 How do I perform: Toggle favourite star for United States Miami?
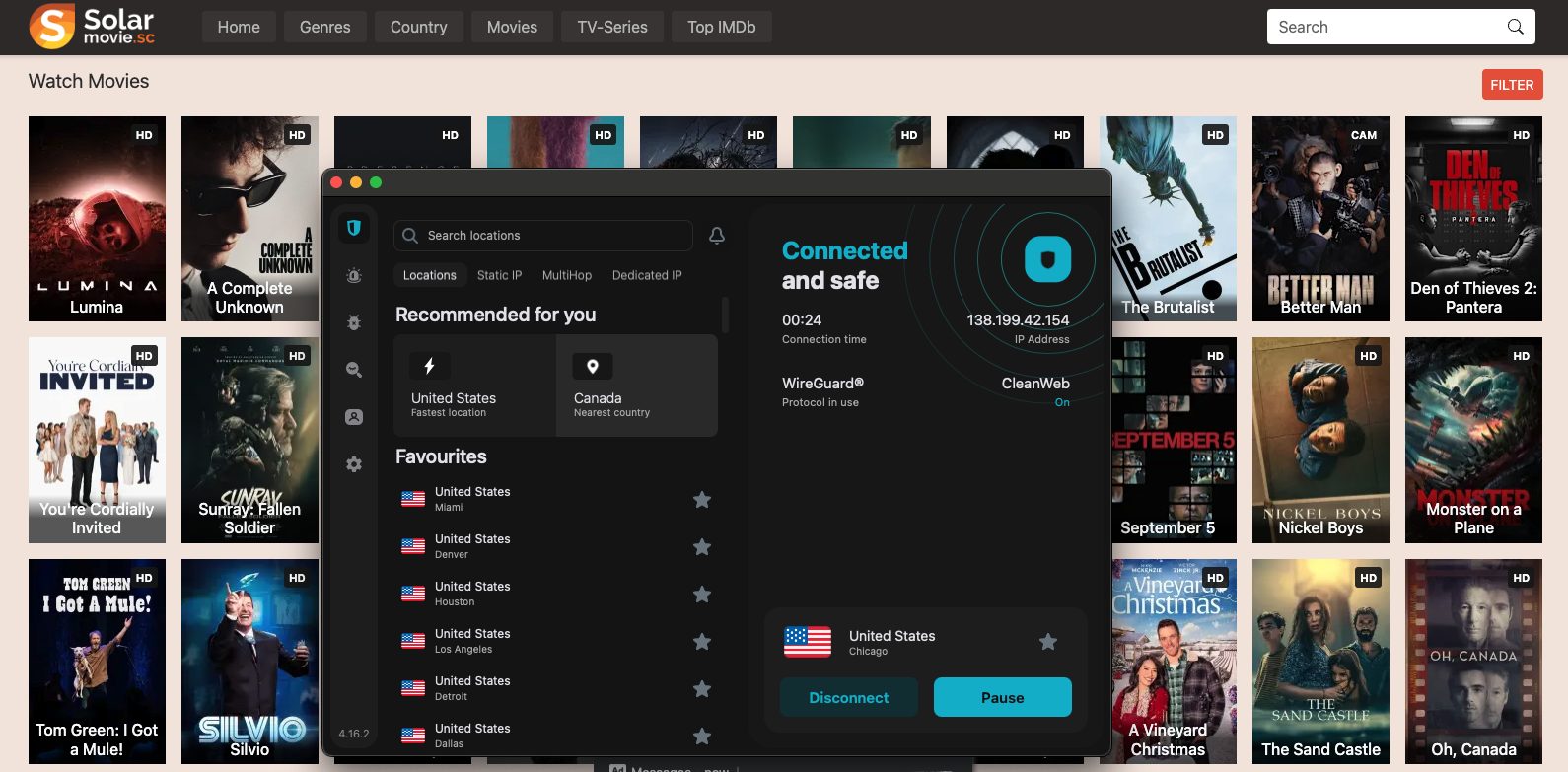point(702,500)
